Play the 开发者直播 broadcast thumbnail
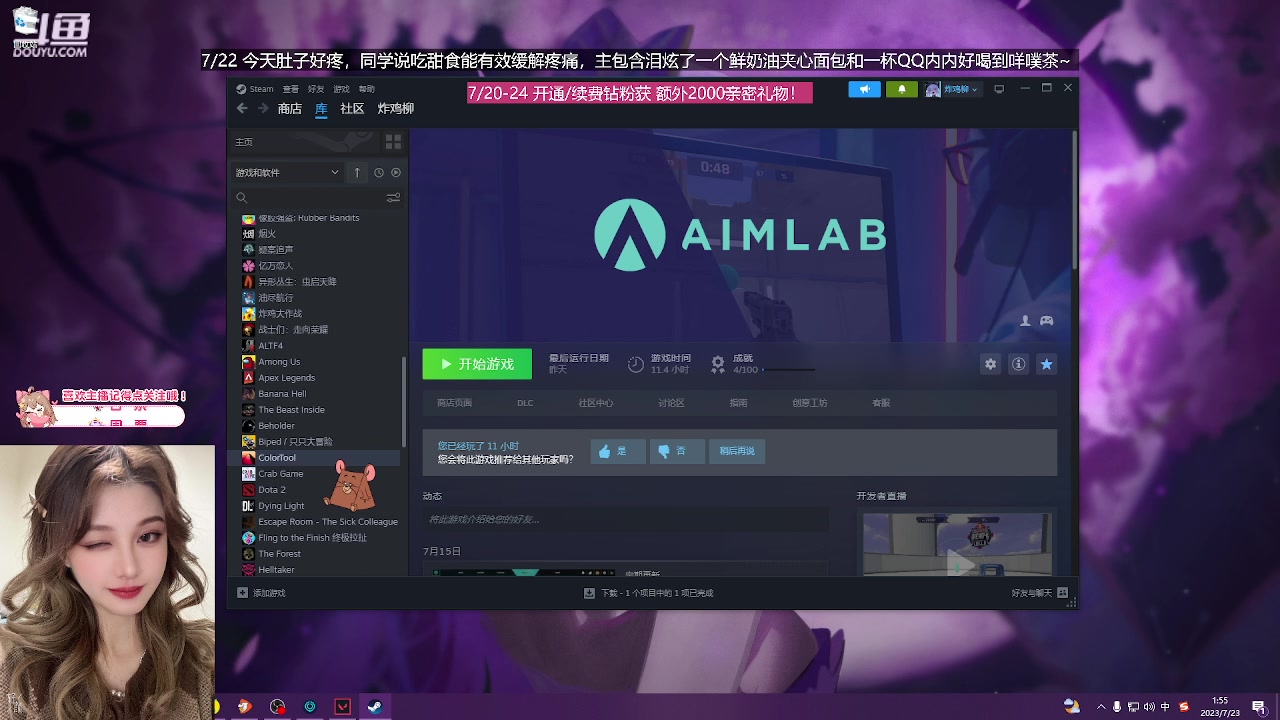1280x720 pixels. pos(957,544)
